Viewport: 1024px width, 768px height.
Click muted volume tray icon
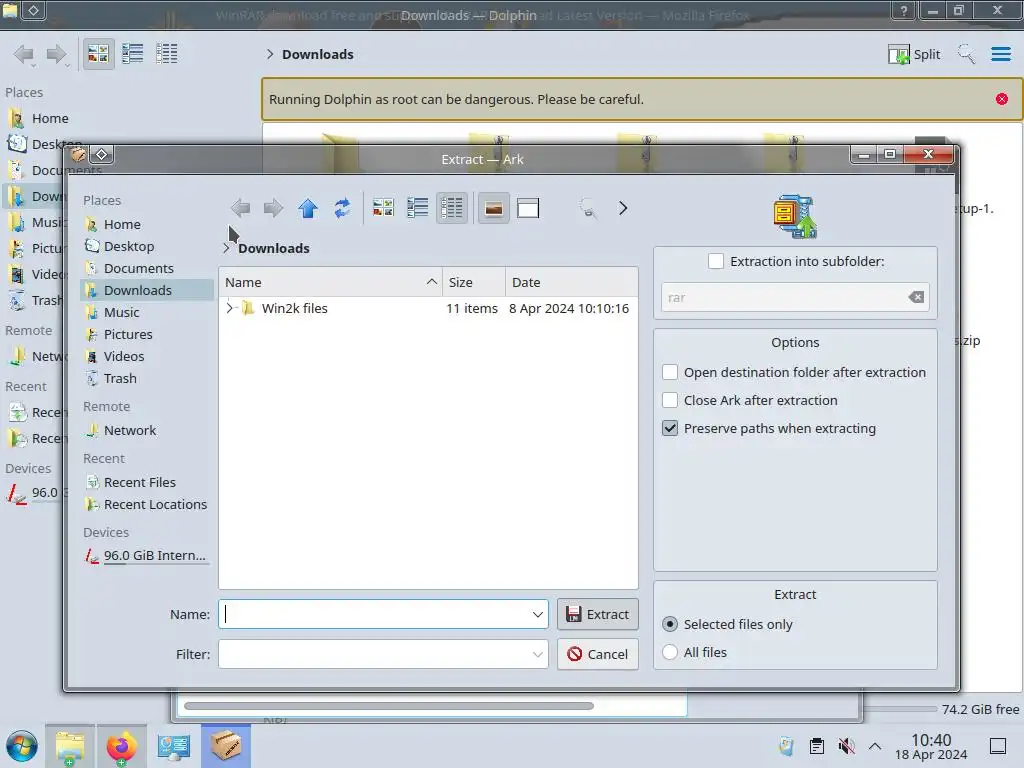[846, 746]
